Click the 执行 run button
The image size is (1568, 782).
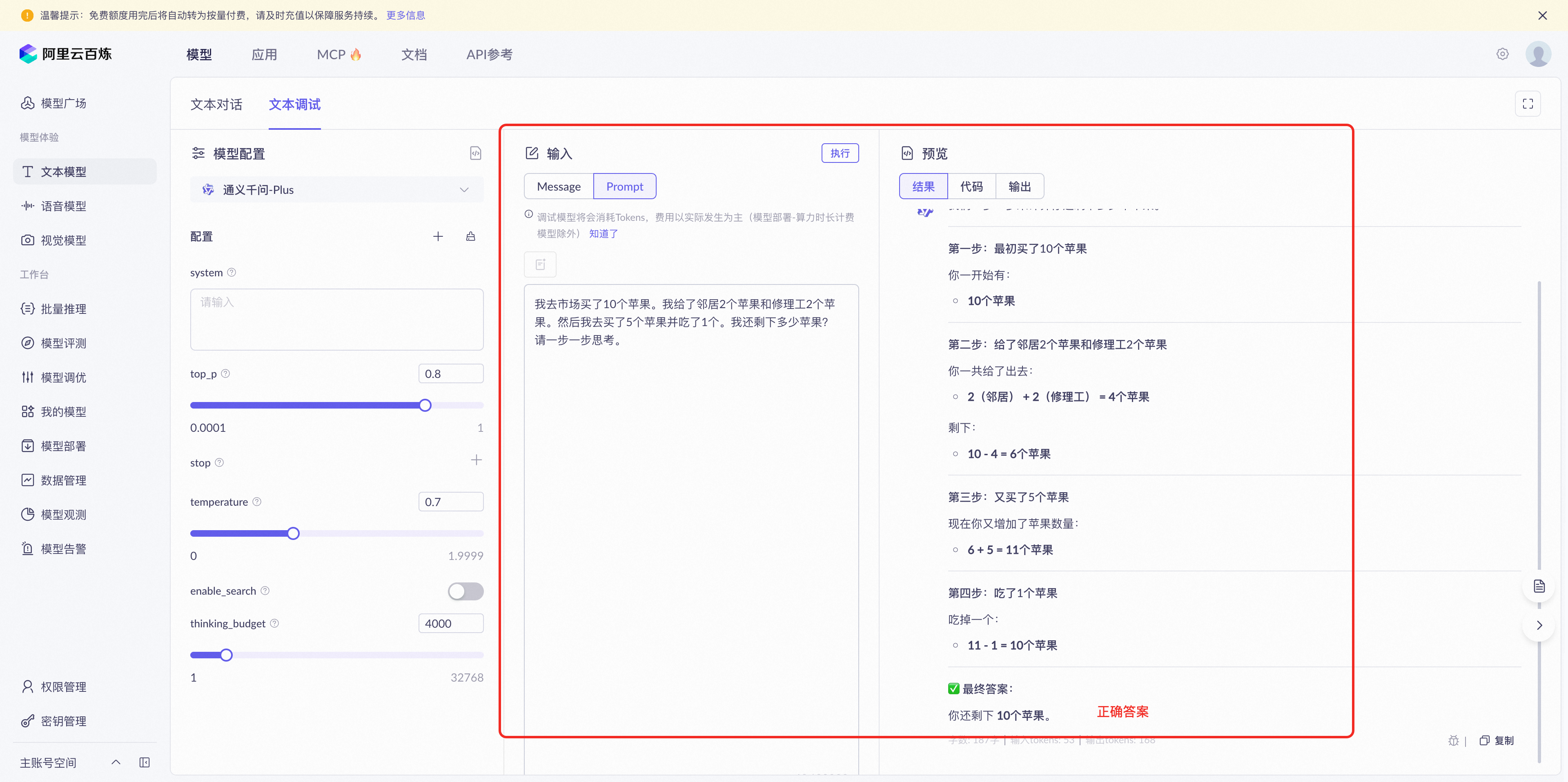pyautogui.click(x=840, y=153)
